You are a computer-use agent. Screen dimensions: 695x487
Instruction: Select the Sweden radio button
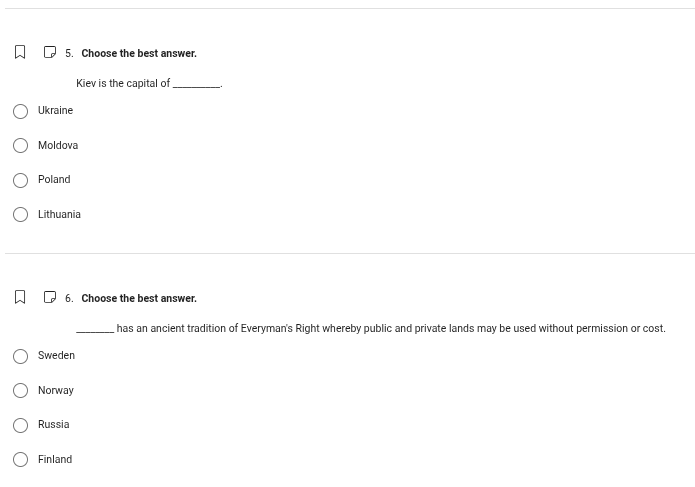[20, 356]
